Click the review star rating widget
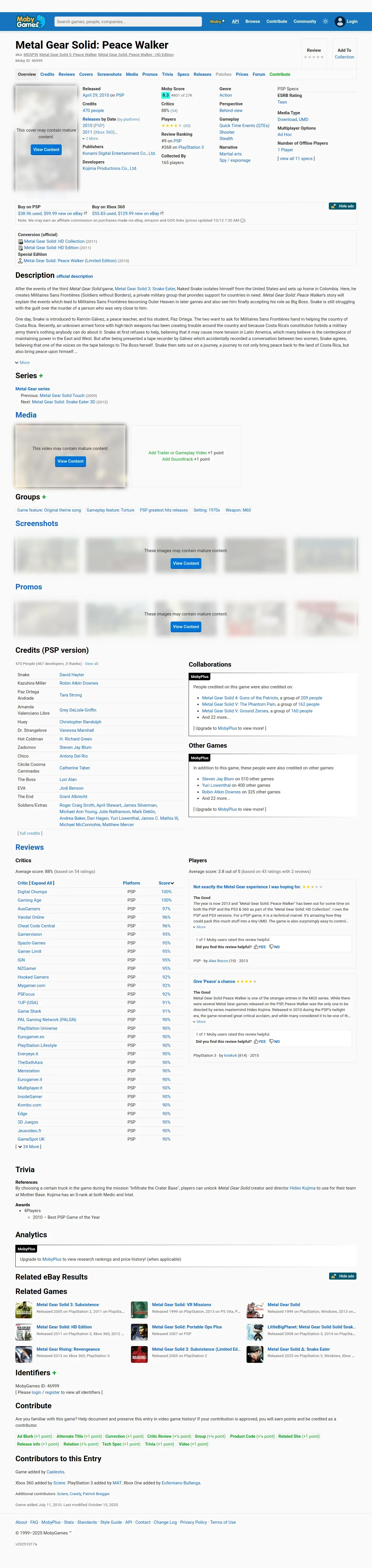This screenshot has width=372, height=1568. tap(313, 57)
